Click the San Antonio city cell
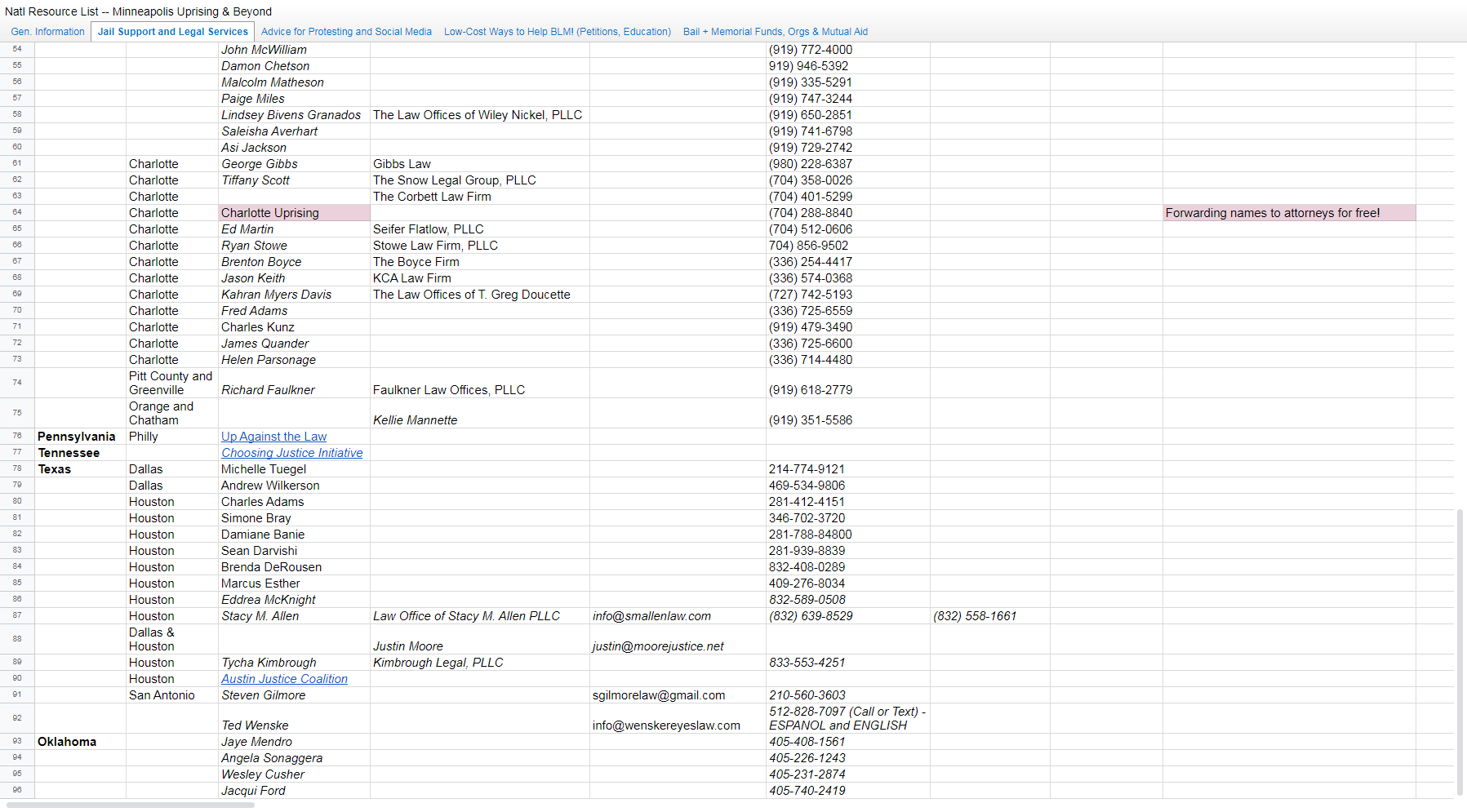Image resolution: width=1467 pixels, height=812 pixels. pos(172,695)
